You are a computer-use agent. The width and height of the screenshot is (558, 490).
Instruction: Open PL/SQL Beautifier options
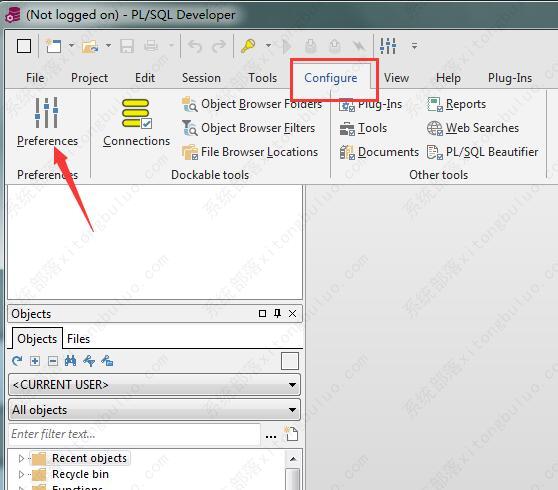482,152
